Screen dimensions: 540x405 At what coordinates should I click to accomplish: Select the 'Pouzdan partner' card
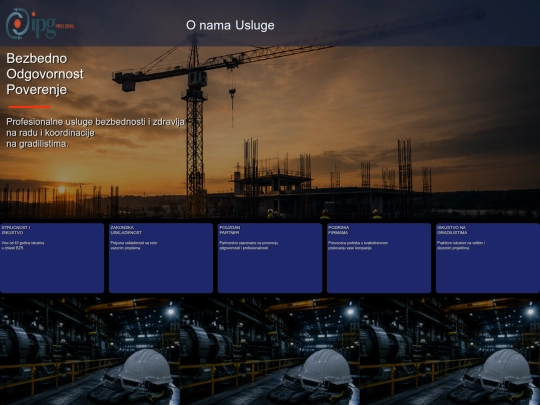point(270,258)
